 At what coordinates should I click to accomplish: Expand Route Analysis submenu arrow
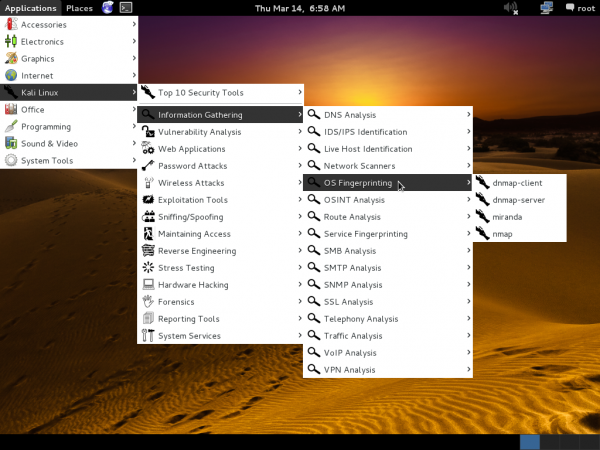click(x=468, y=216)
